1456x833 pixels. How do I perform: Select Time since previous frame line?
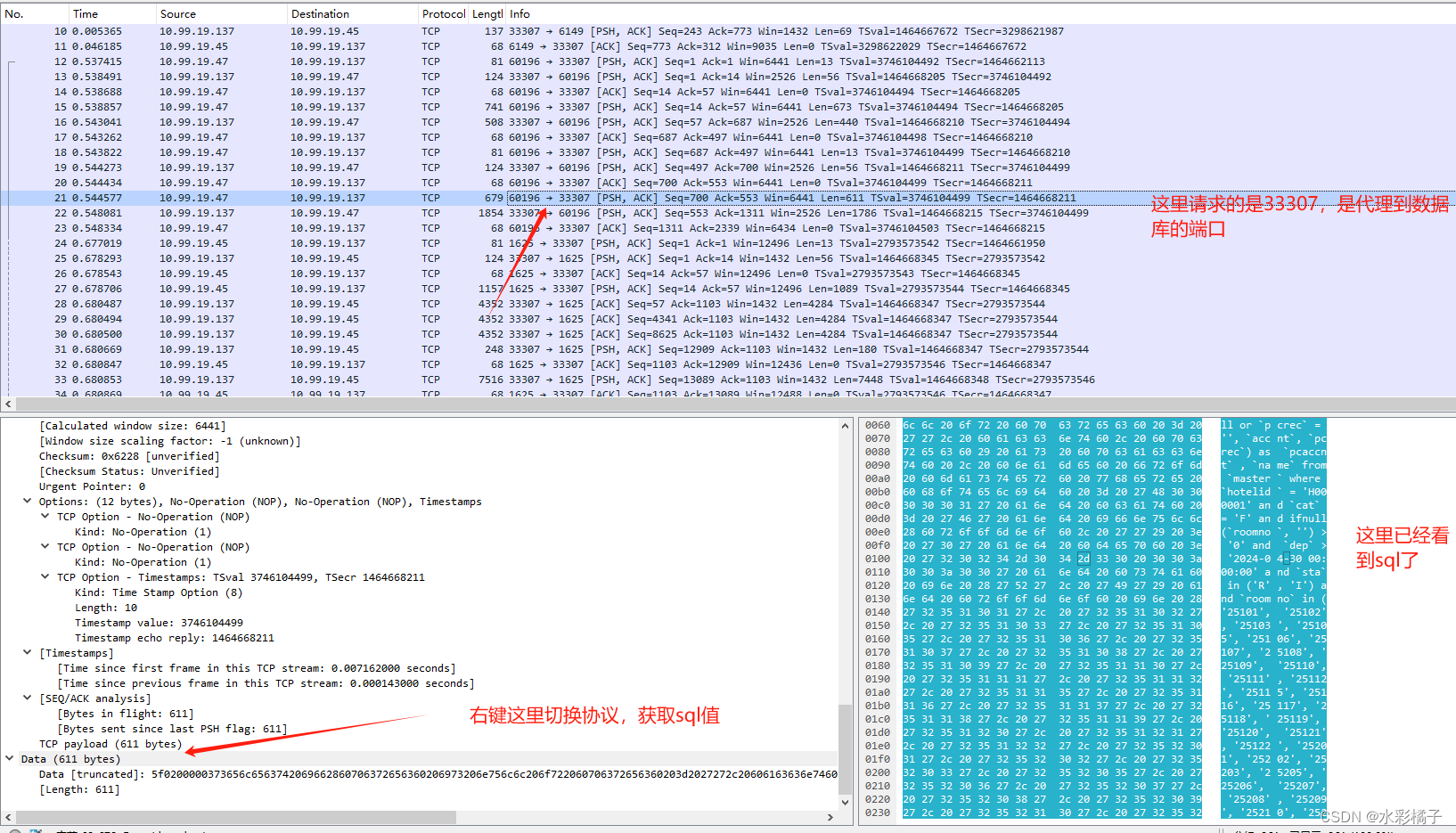(x=266, y=683)
